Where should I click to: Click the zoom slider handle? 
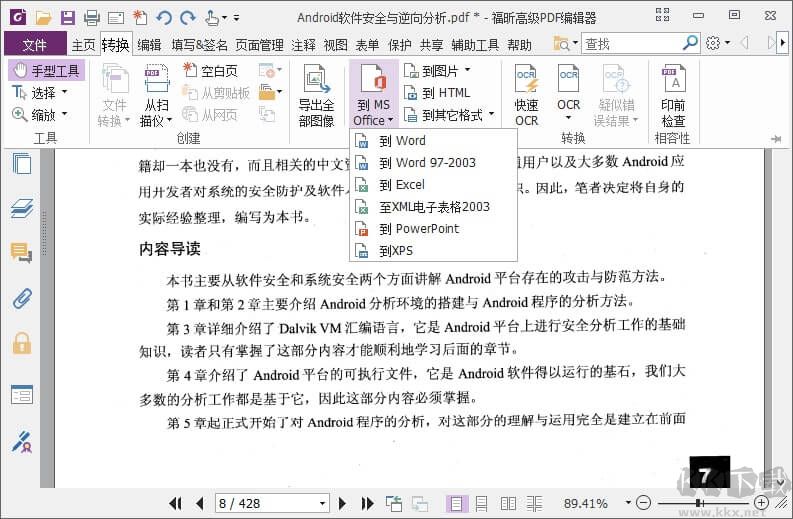(x=698, y=503)
